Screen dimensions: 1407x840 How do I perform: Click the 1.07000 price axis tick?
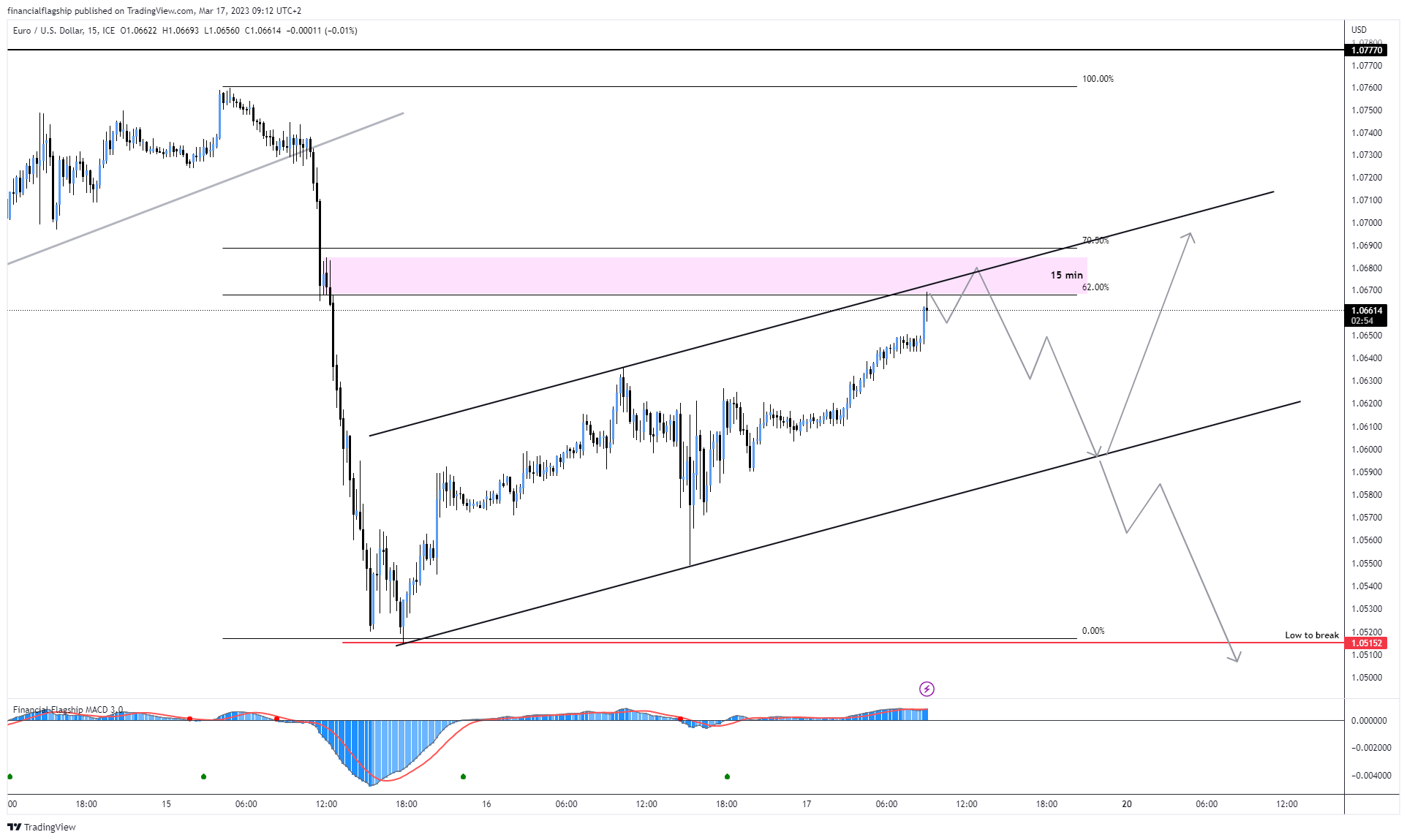[x=1367, y=223]
